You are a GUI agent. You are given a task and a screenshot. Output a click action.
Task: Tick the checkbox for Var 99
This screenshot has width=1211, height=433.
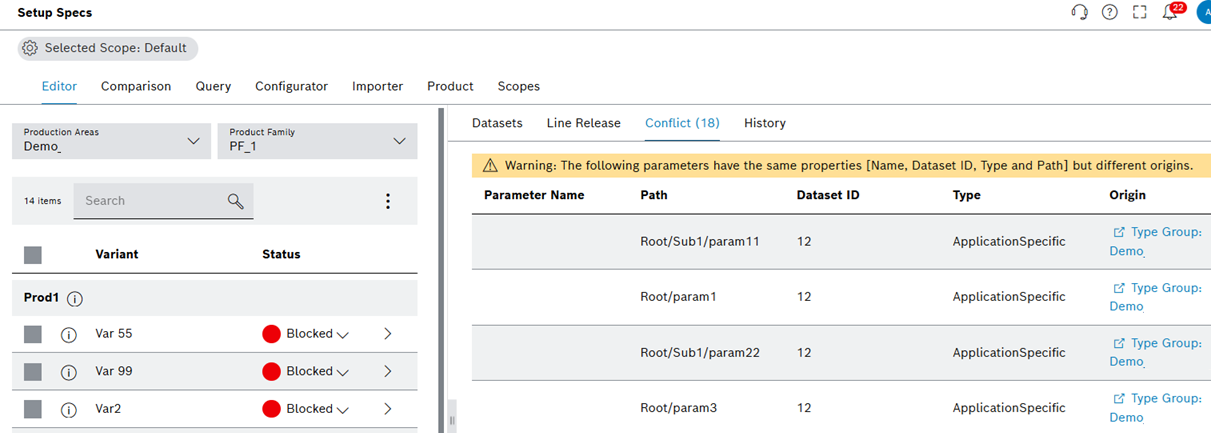pyautogui.click(x=33, y=372)
